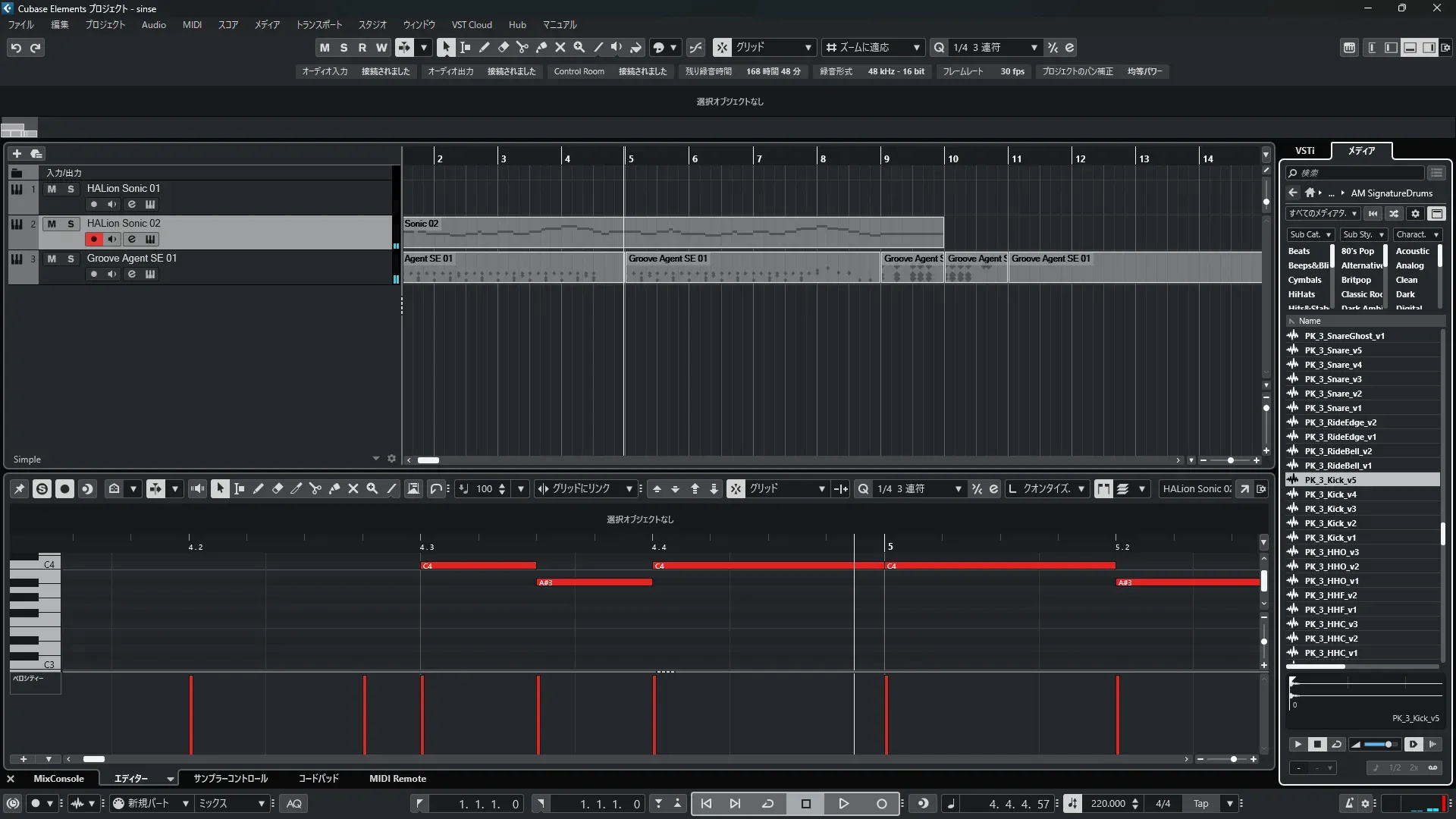The height and width of the screenshot is (819, 1456).
Task: Select PK_3_Snare_v3 in media list
Action: [x=1332, y=379]
